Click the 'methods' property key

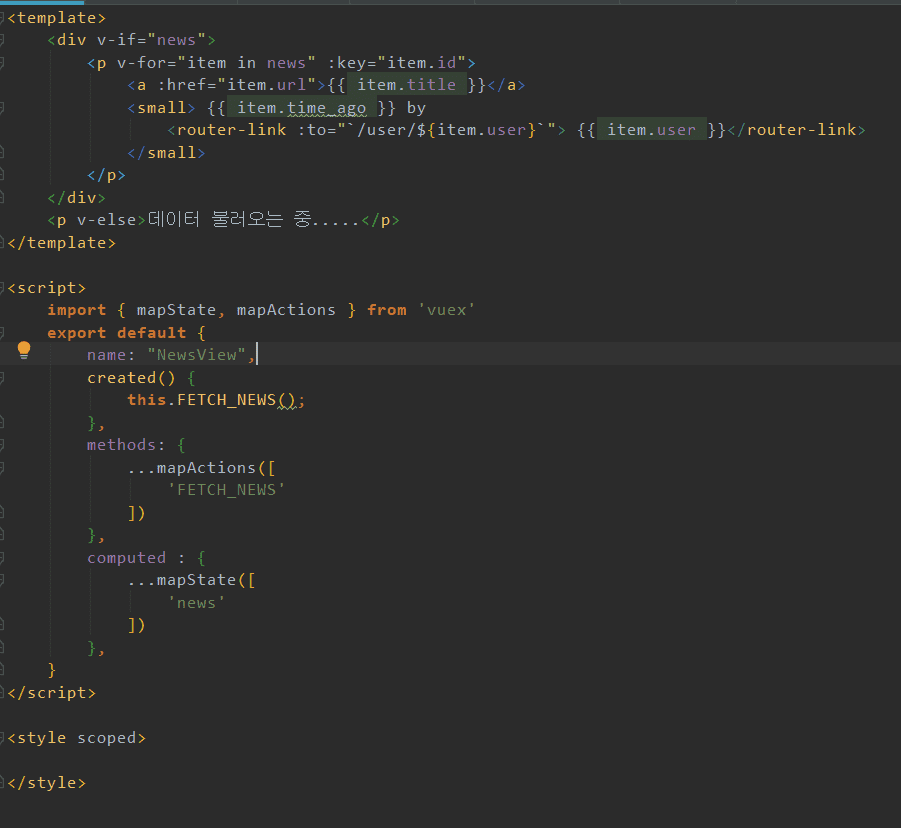coord(121,445)
